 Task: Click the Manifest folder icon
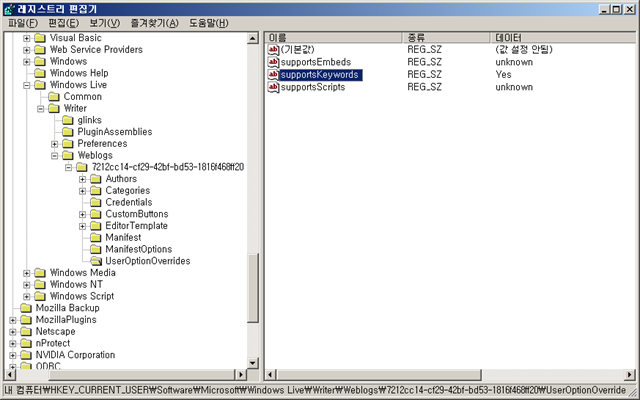[96, 238]
